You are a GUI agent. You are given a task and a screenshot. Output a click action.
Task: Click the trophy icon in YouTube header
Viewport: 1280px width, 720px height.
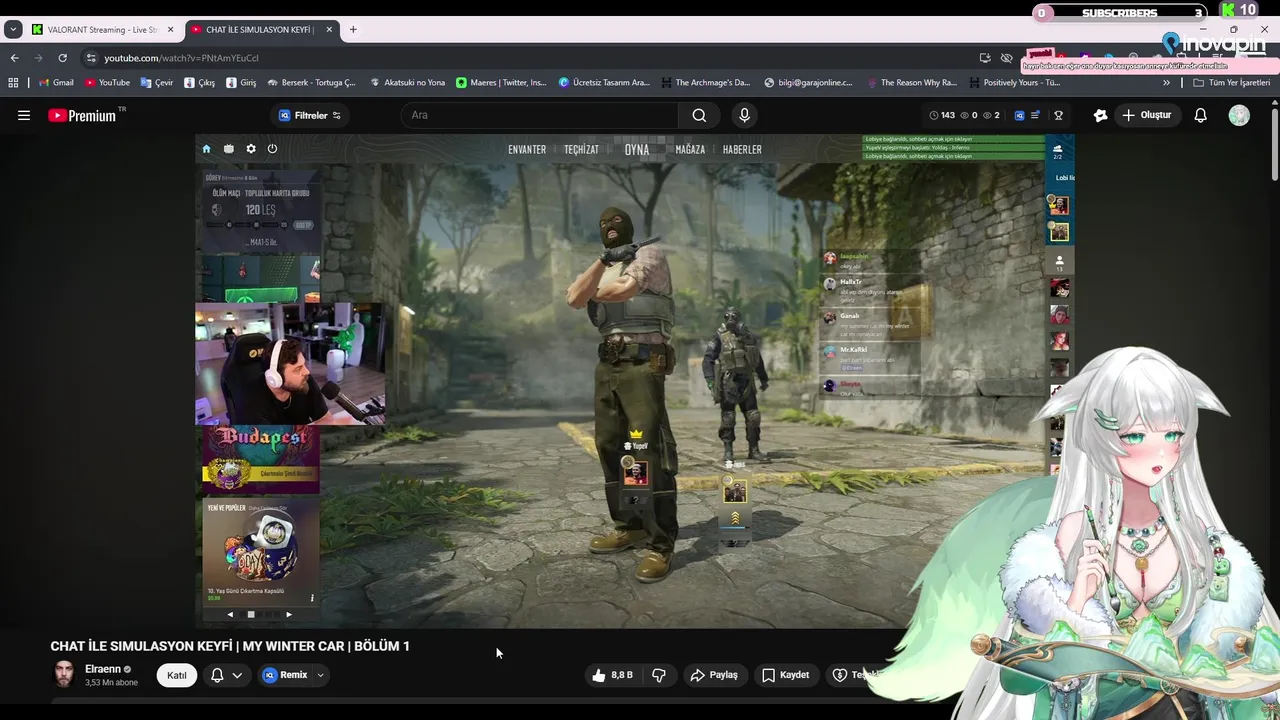tap(1058, 115)
